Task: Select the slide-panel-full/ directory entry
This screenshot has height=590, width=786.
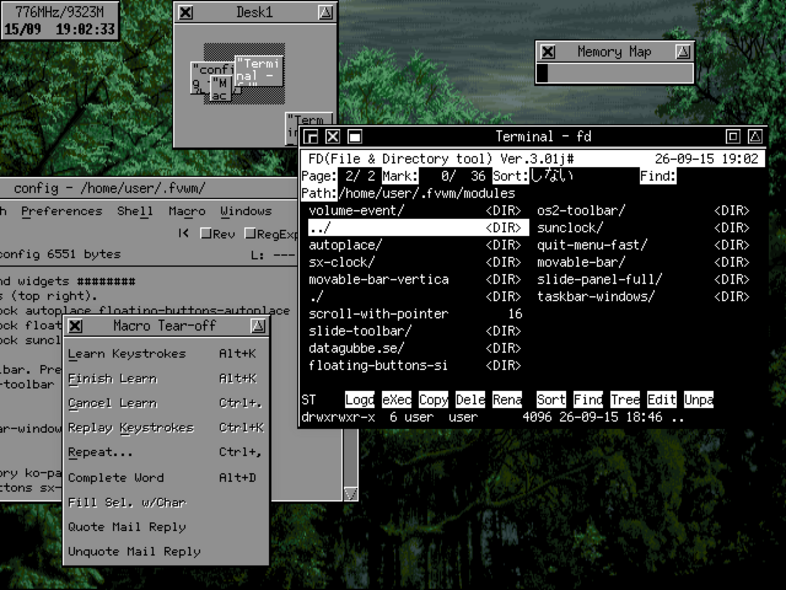Action: click(x=644, y=279)
